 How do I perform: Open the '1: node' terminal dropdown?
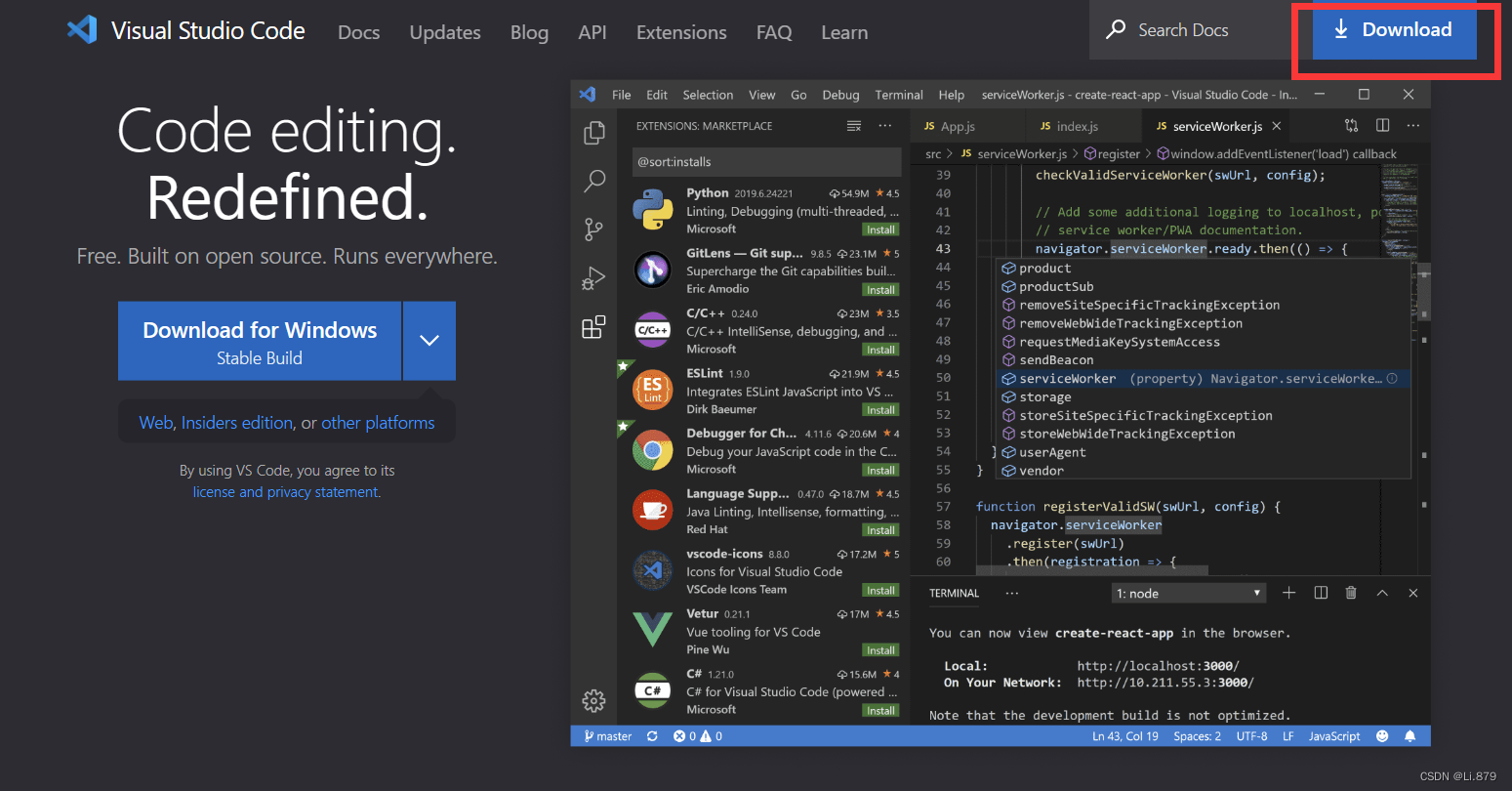point(1189,594)
